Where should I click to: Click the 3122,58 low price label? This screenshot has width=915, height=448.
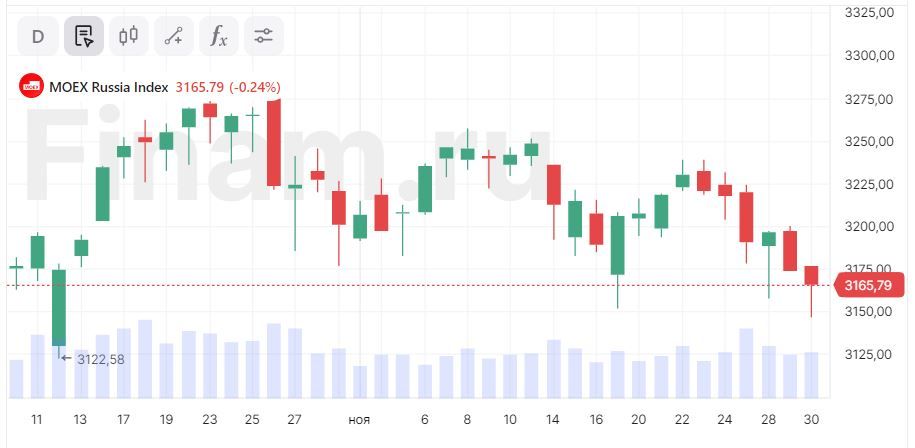point(99,359)
